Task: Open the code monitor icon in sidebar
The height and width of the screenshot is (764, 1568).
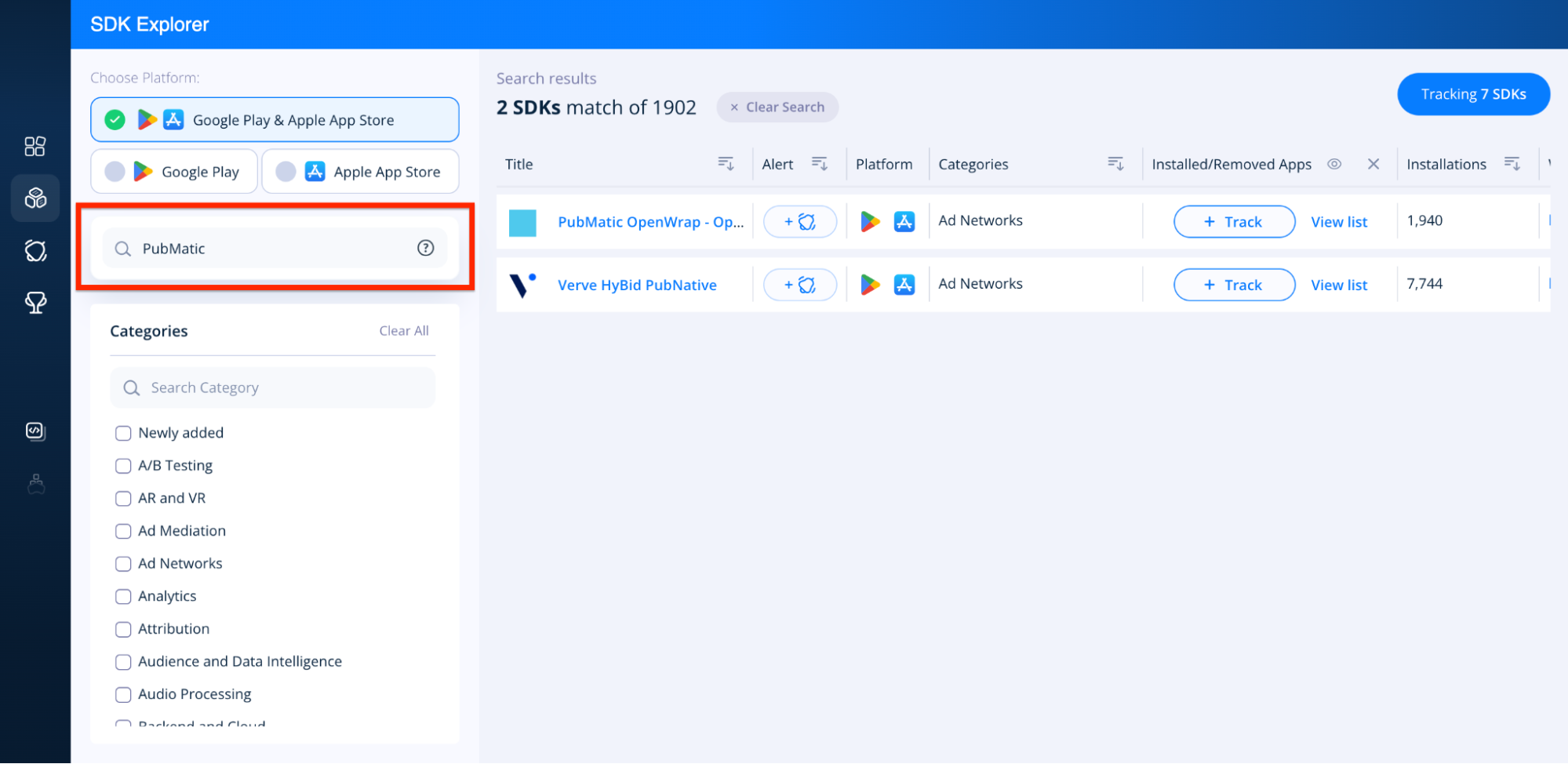Action: pyautogui.click(x=35, y=431)
